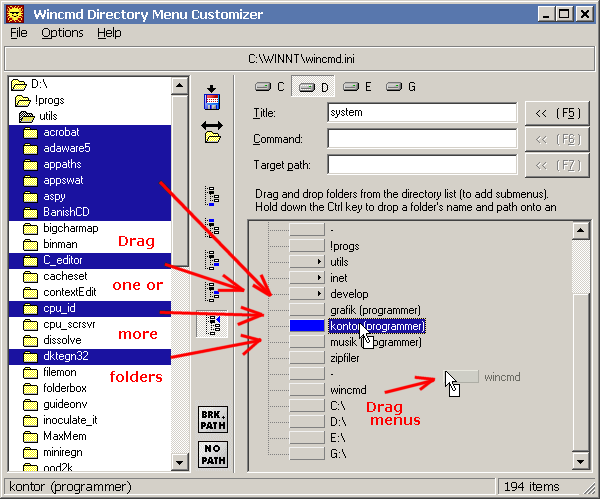Click the open folder icon for D:\
The image size is (600, 499).
(x=19, y=84)
